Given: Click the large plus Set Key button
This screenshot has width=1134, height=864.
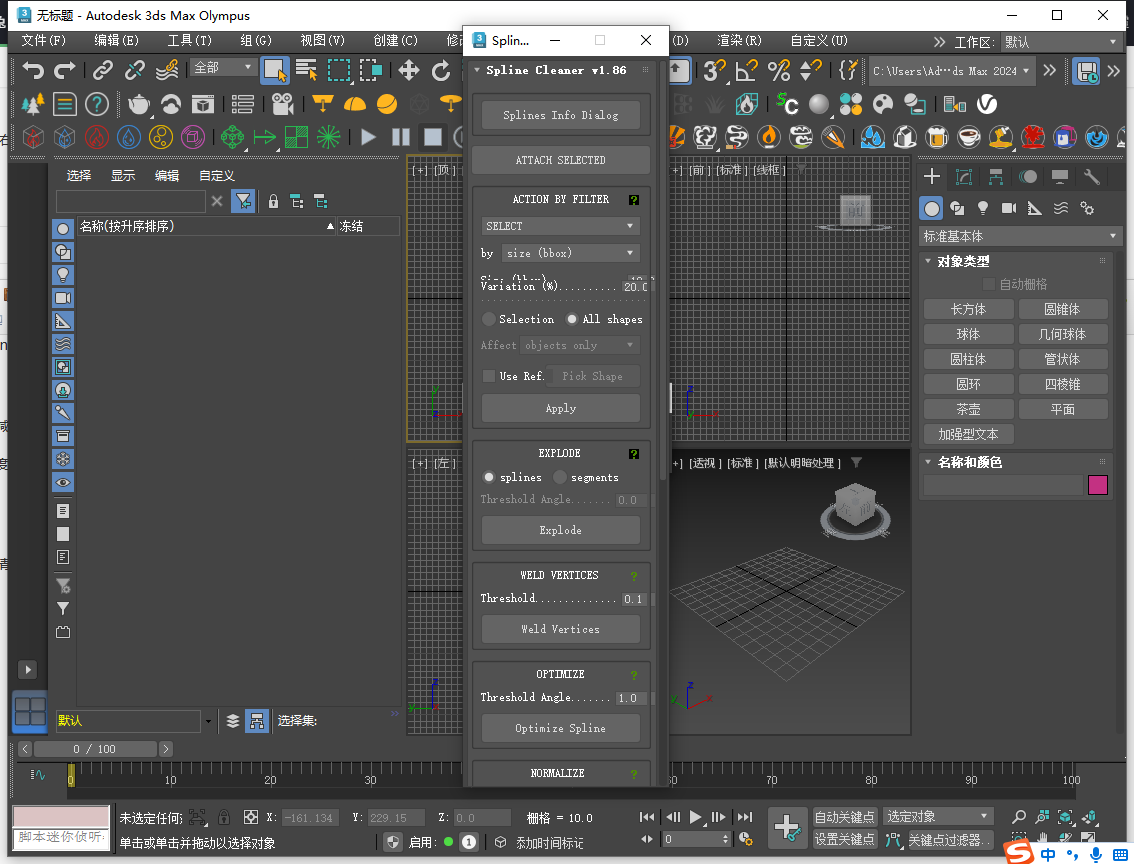Looking at the screenshot, I should [787, 827].
